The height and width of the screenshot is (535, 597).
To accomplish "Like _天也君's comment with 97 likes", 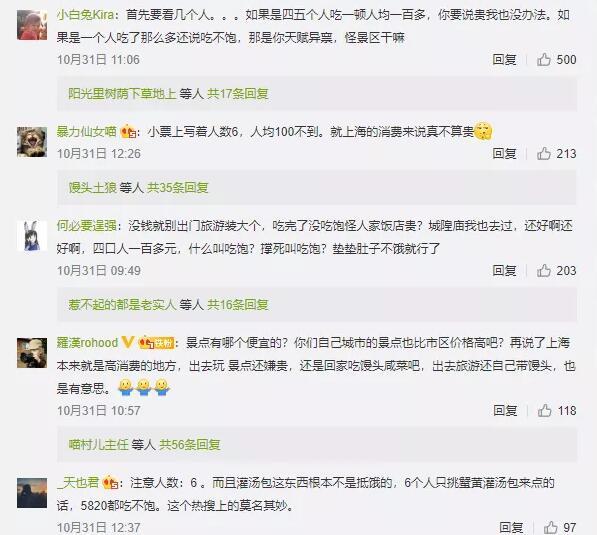I will coord(551,527).
